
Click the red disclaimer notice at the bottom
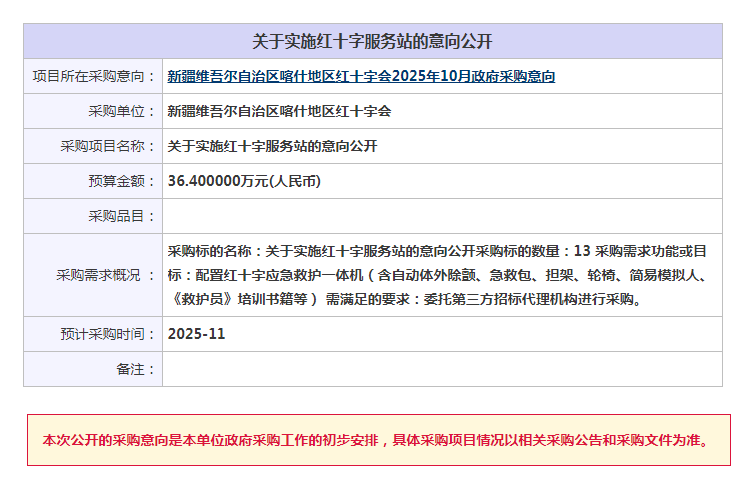coord(375,440)
